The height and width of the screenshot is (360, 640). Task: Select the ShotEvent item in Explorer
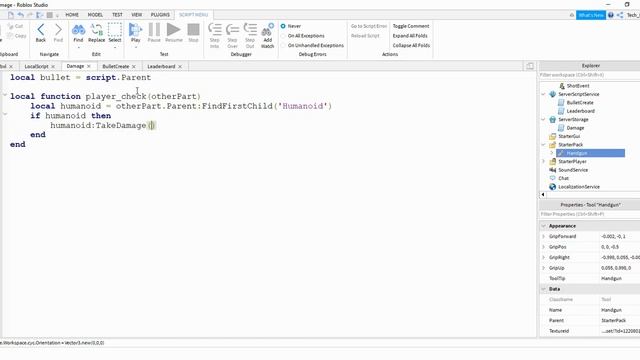click(578, 86)
